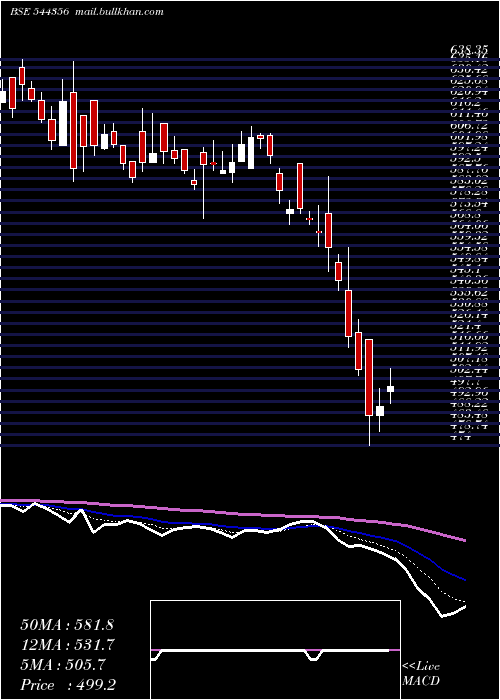Select the 638.35 top price label
This screenshot has width=500, height=700.
(468, 48)
